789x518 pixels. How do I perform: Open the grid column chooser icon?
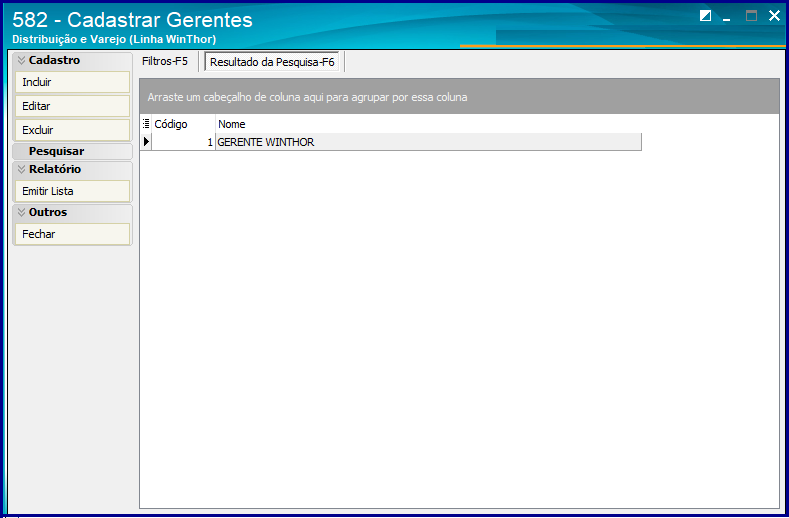pyautogui.click(x=146, y=124)
